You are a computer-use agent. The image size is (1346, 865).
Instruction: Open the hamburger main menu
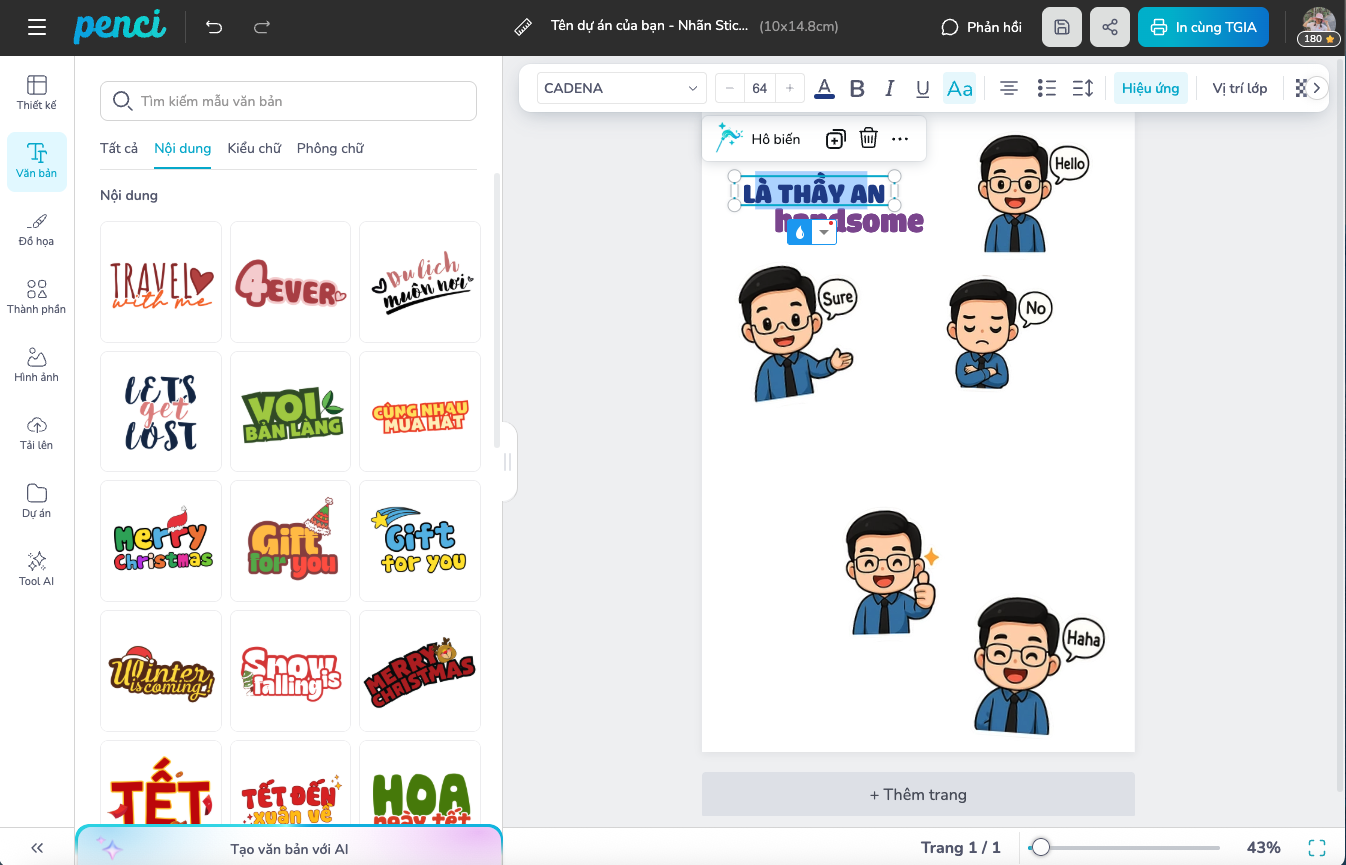click(x=37, y=27)
